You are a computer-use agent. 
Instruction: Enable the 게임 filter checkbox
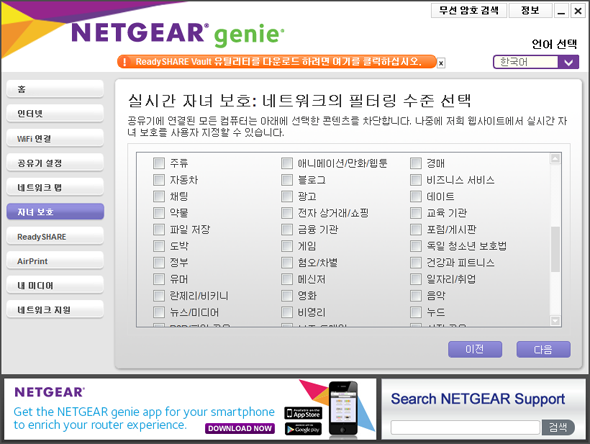[x=287, y=246]
